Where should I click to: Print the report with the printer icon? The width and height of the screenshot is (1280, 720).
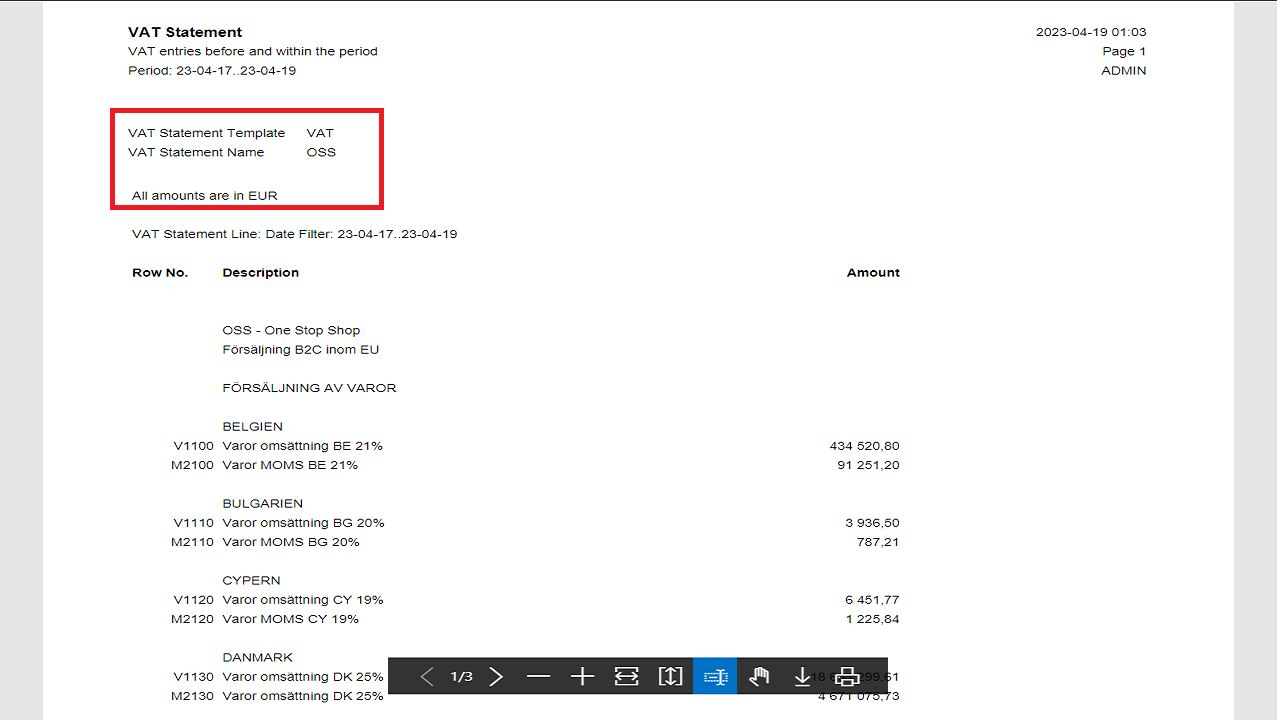(847, 677)
